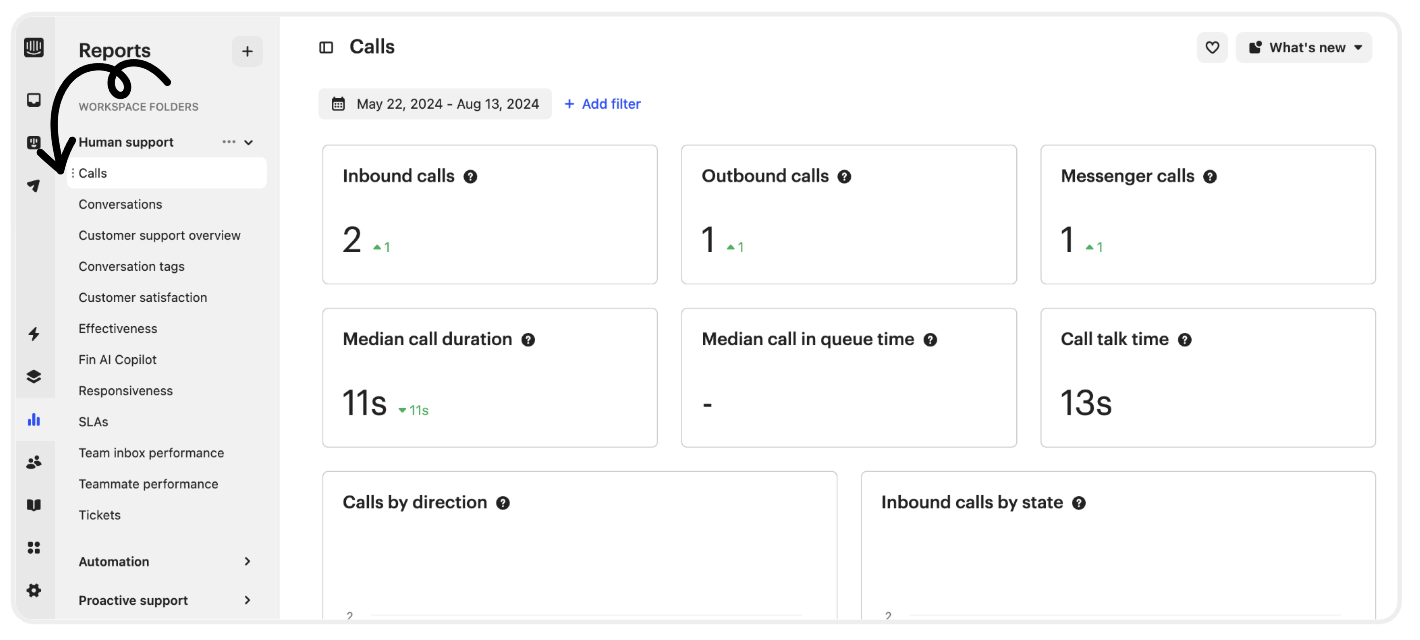The height and width of the screenshot is (640, 1420).
Task: Open the Knowledge book icon
Action: coord(34,505)
